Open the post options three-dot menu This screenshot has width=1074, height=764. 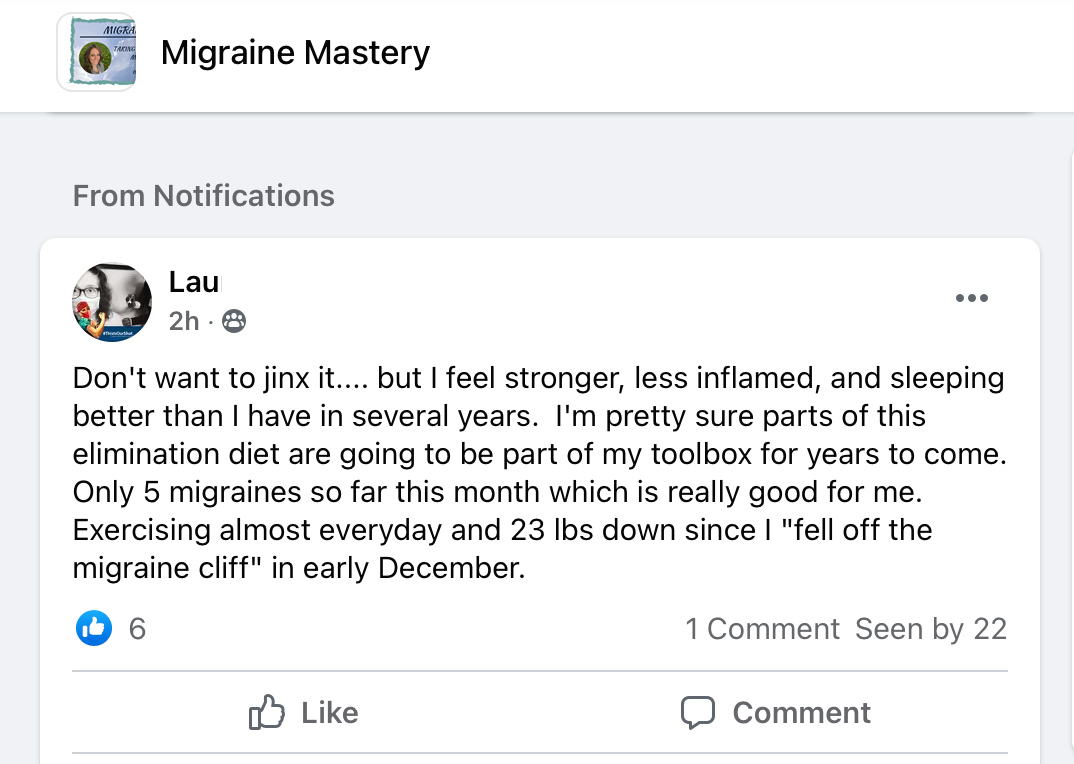(971, 298)
